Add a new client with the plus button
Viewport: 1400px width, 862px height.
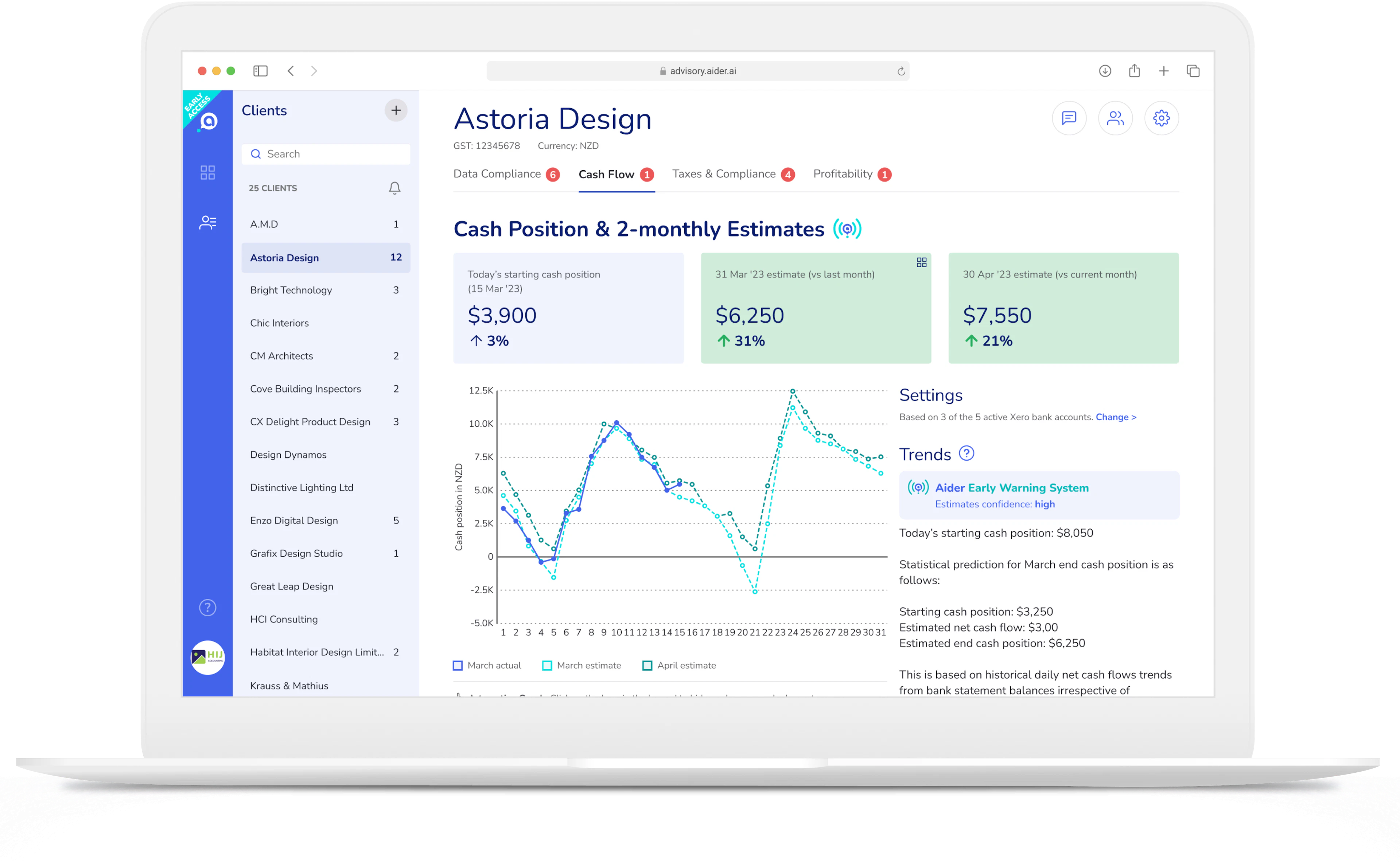point(396,110)
